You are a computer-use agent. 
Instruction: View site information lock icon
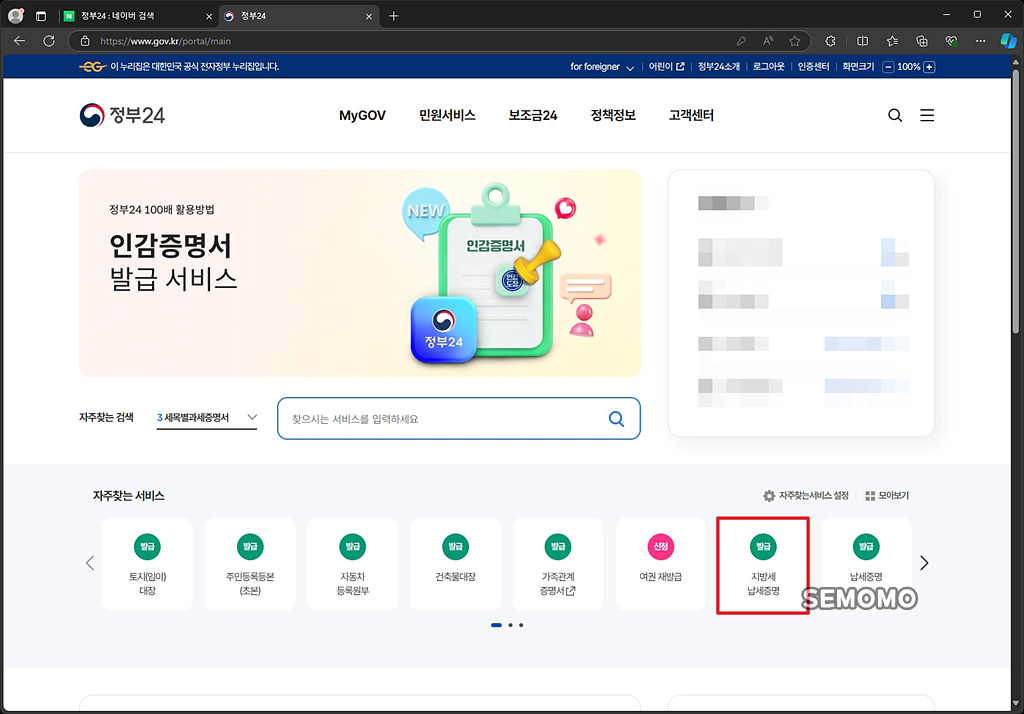point(85,41)
